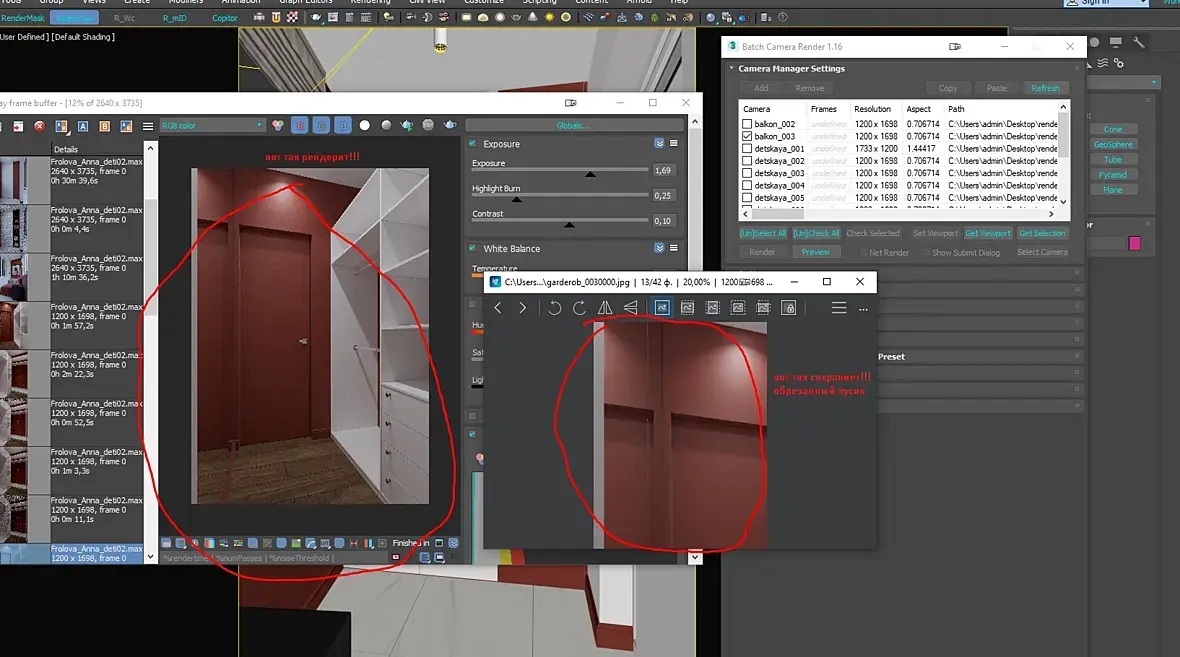Click the [Un]Select All button
Screen dimensions: 1180x657
coord(763,233)
